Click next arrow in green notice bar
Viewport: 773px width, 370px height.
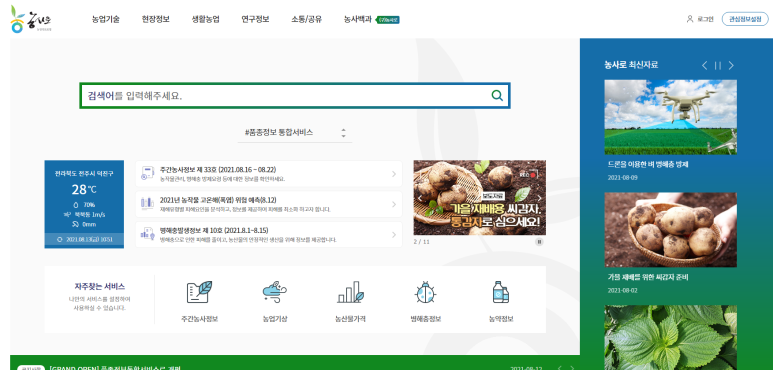[x=572, y=368]
